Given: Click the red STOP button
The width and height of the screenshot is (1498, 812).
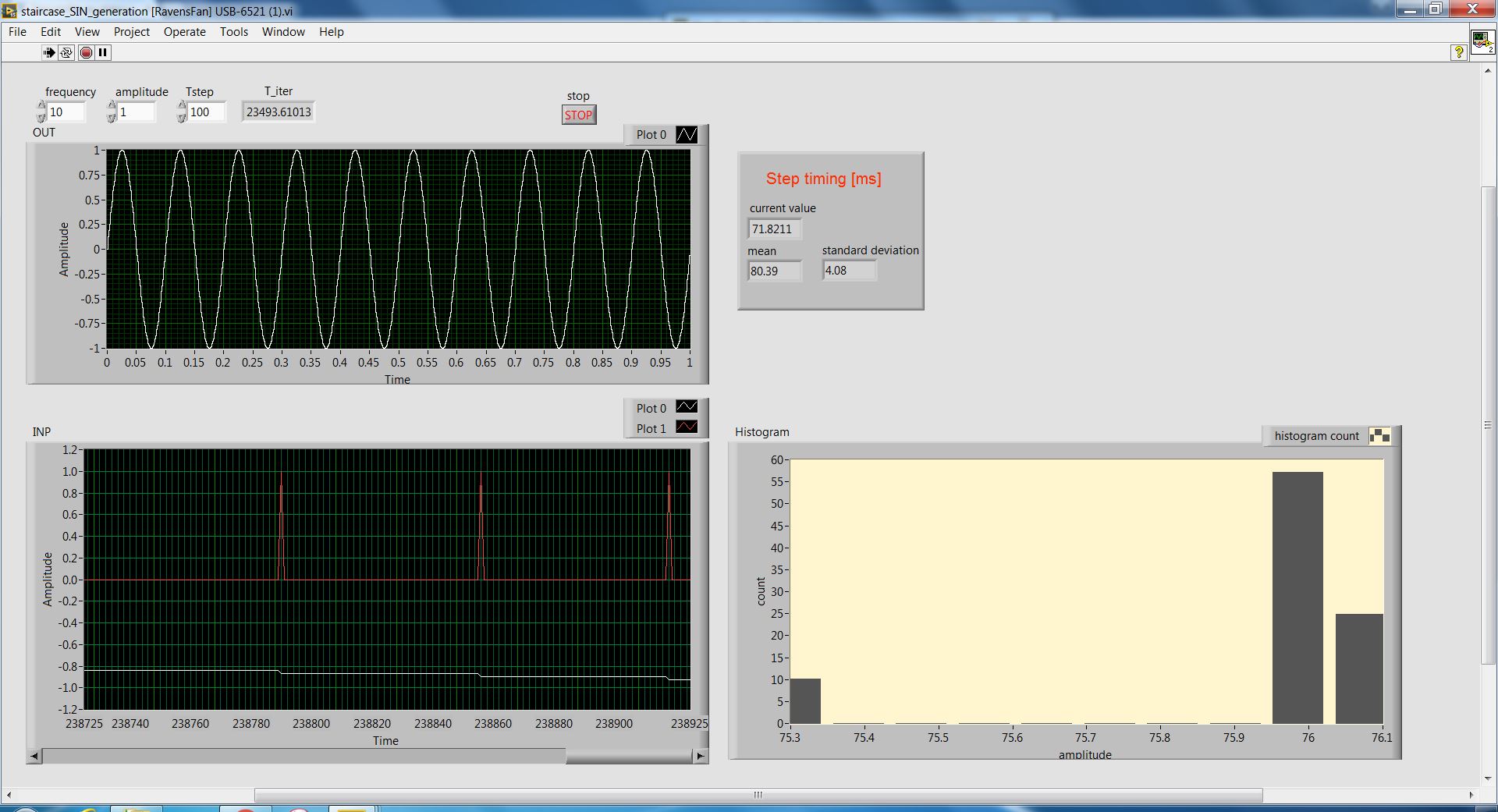Looking at the screenshot, I should [578, 115].
